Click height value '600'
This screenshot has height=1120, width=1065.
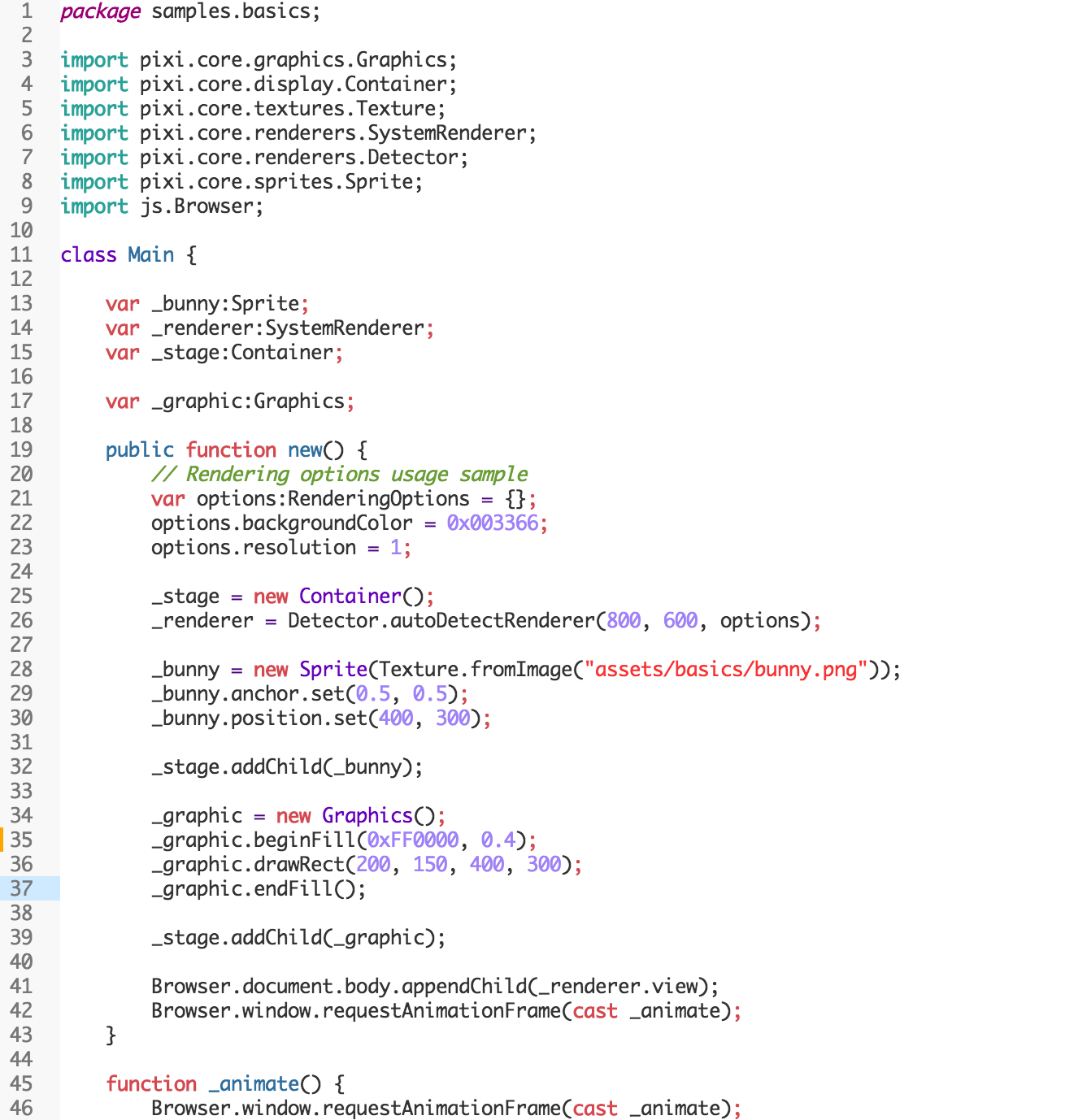click(680, 621)
